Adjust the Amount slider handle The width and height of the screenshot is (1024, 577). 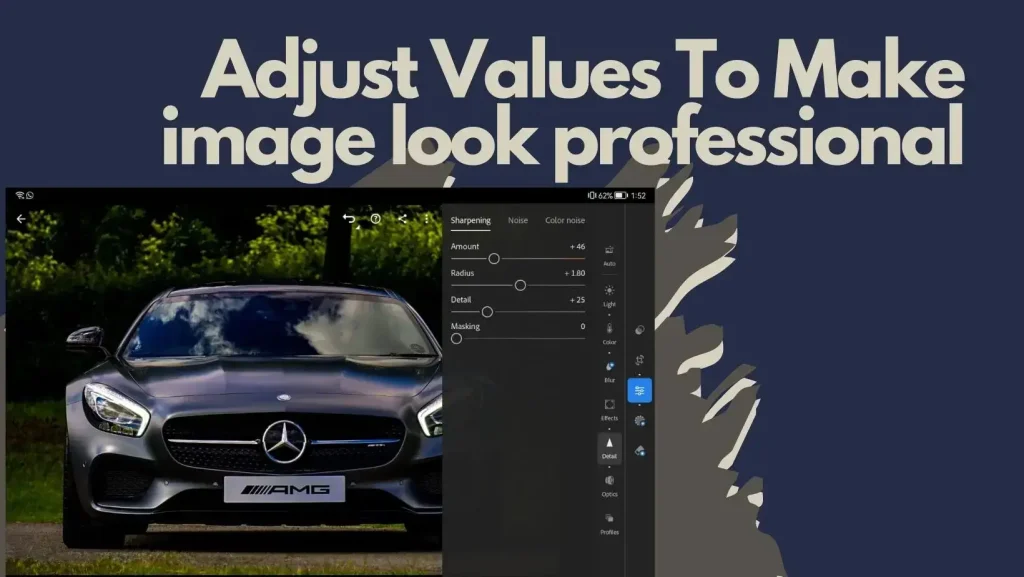[x=495, y=260]
